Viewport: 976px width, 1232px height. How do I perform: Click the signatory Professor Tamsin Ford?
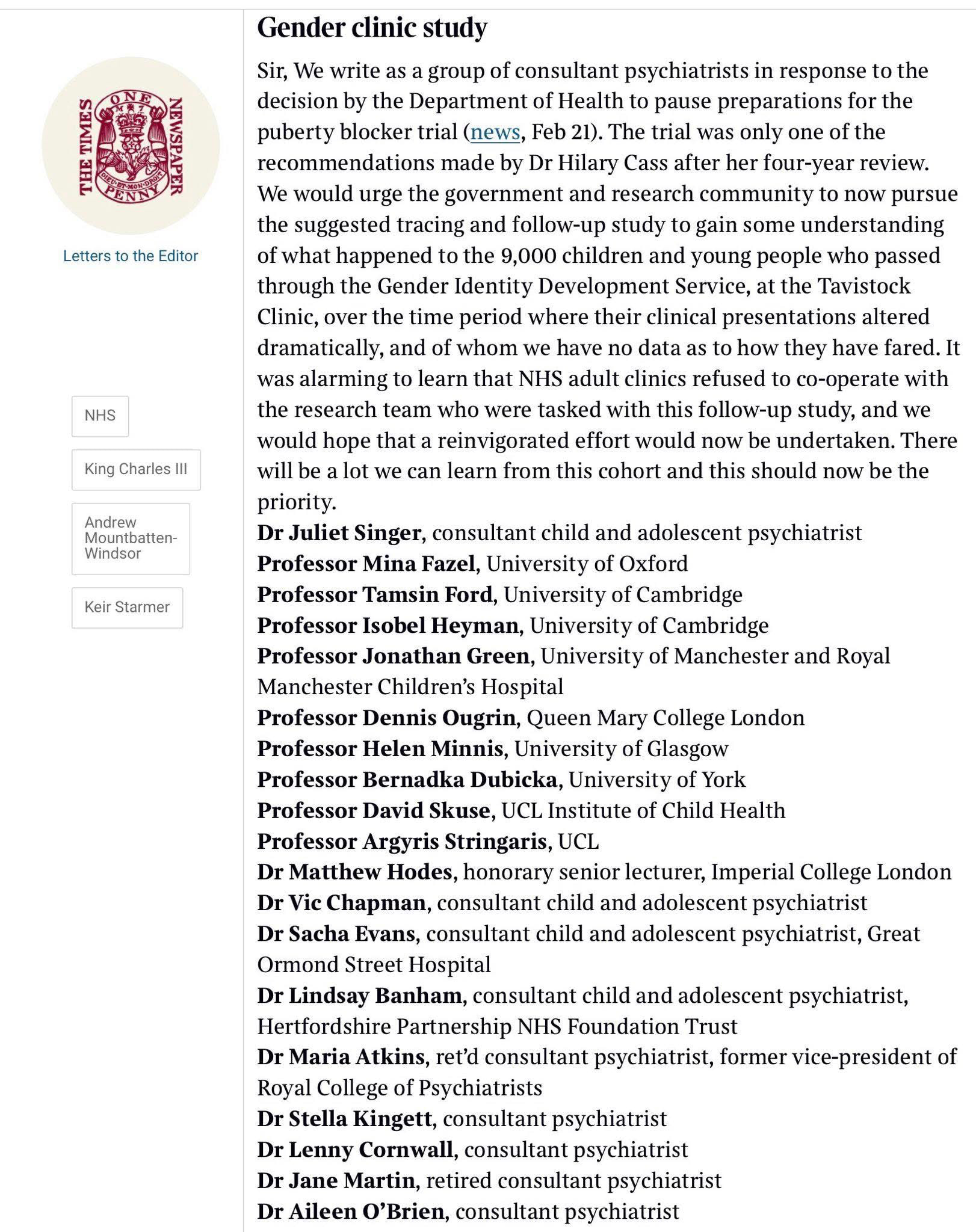375,595
